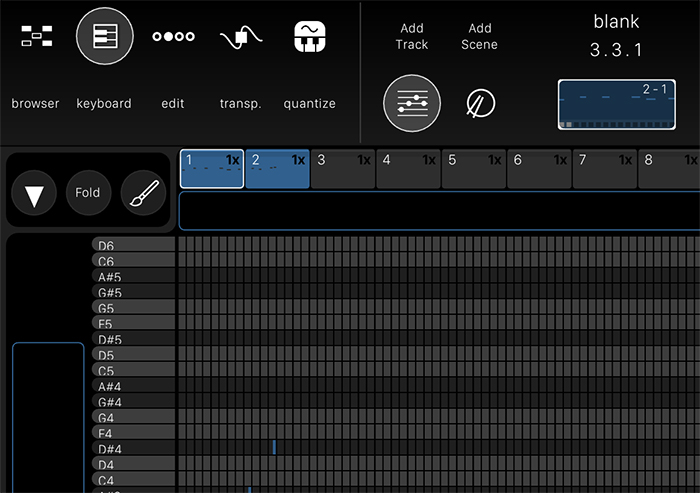Toggle the mixer sliders button
The image size is (700, 493).
[412, 103]
